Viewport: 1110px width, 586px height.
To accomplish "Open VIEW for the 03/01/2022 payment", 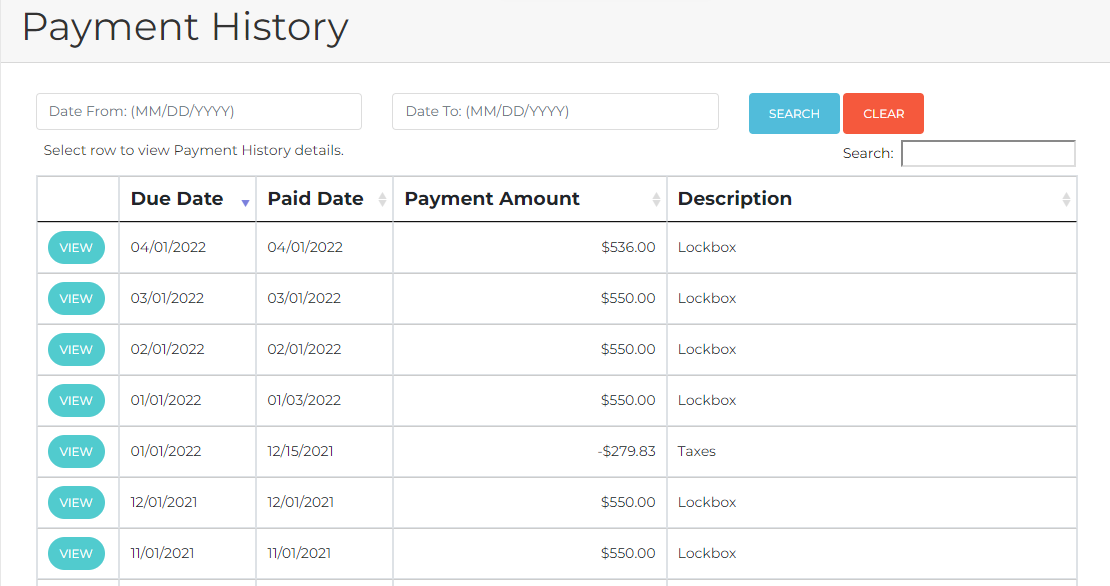I will pyautogui.click(x=76, y=299).
